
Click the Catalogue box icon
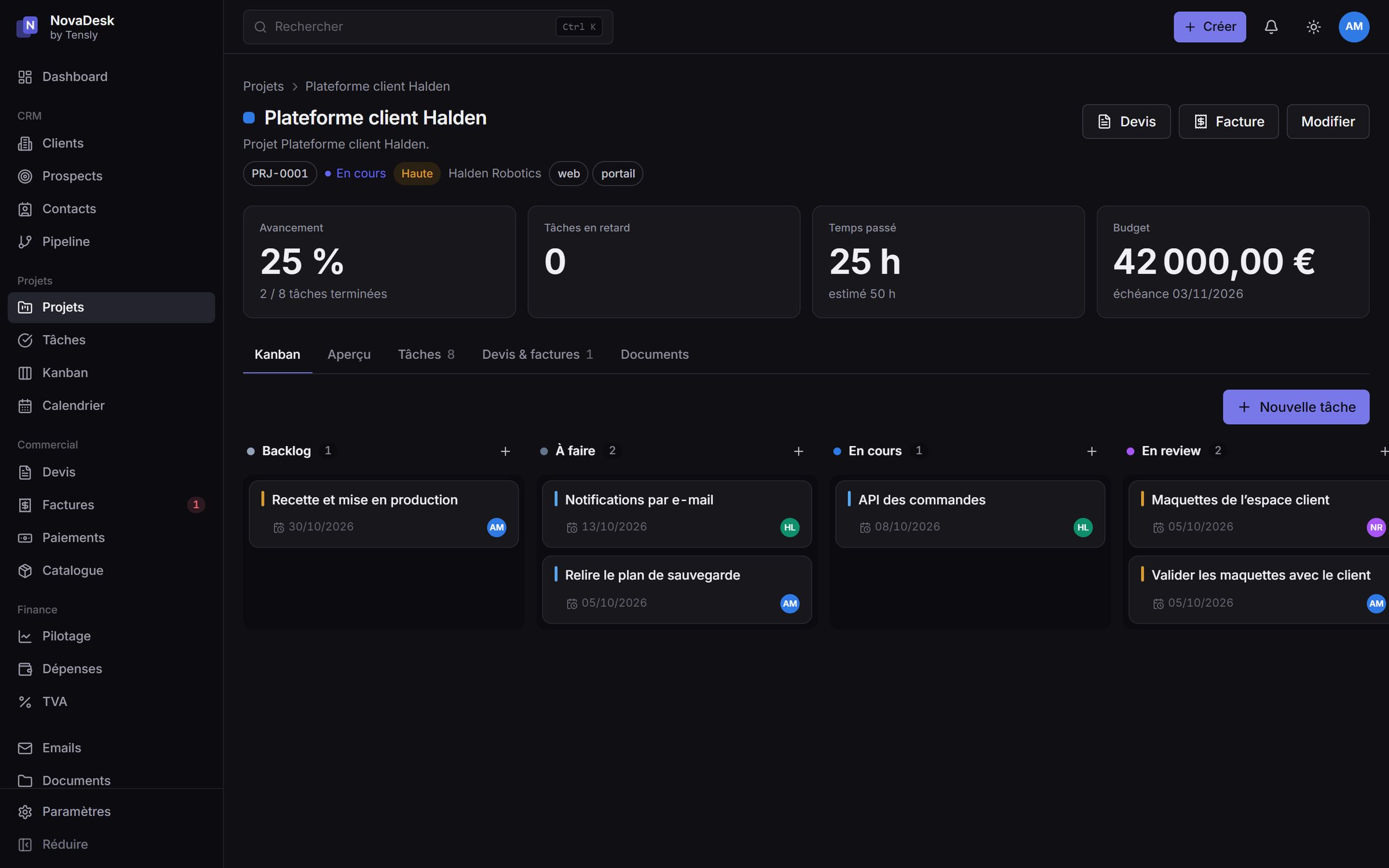(25, 571)
